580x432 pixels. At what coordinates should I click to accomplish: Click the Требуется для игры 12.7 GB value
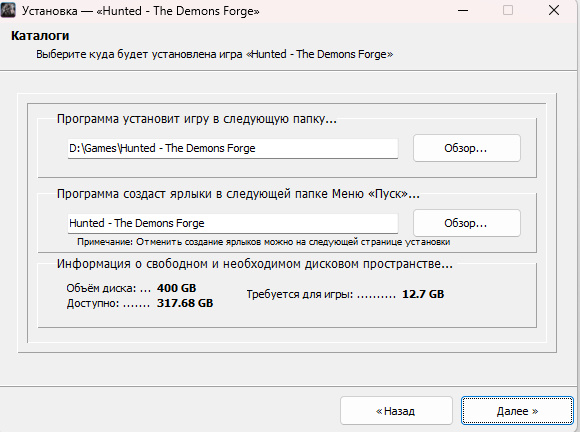pyautogui.click(x=423, y=294)
